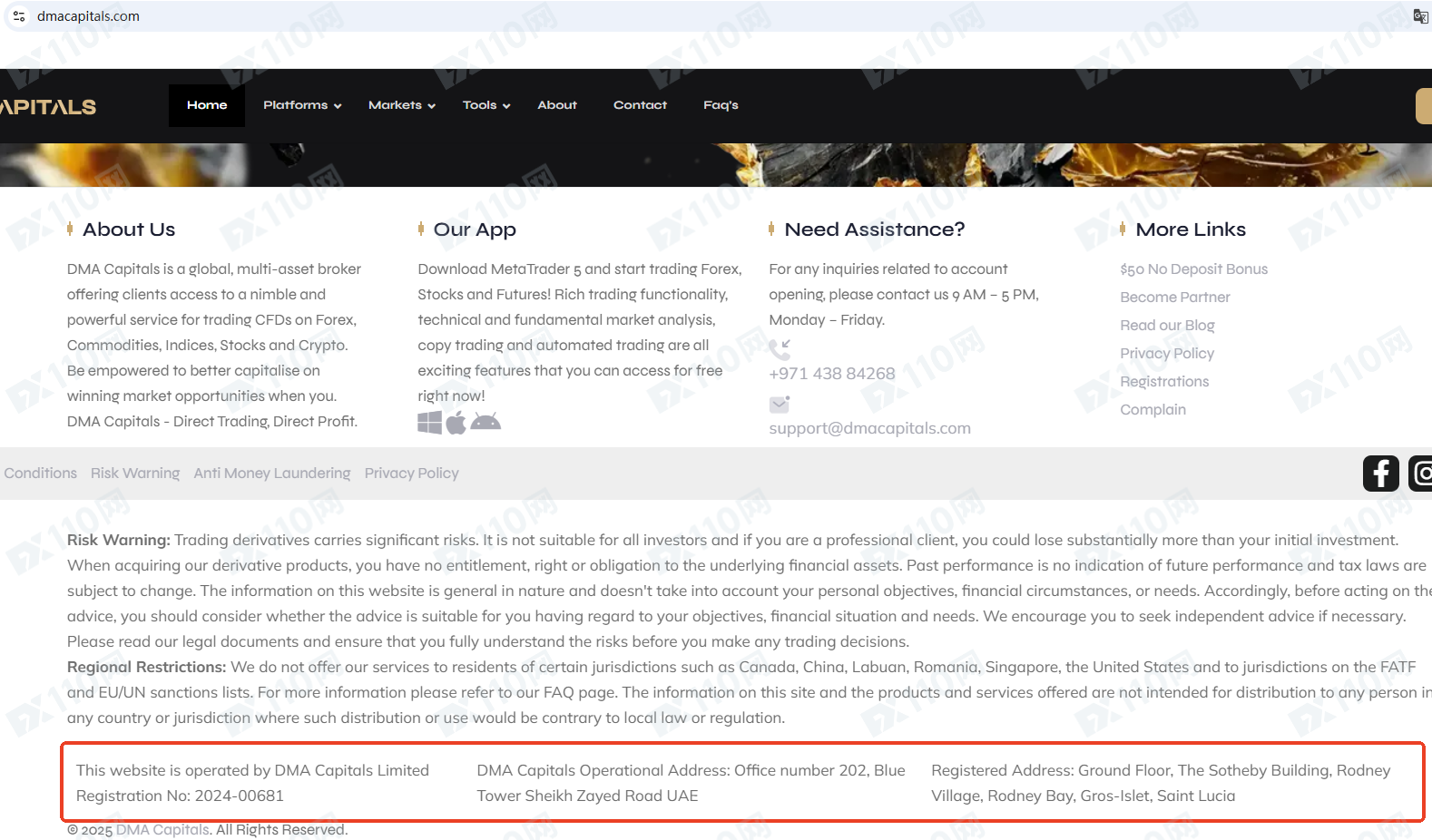
Task: Expand the Platforms dropdown menu
Action: [x=302, y=105]
